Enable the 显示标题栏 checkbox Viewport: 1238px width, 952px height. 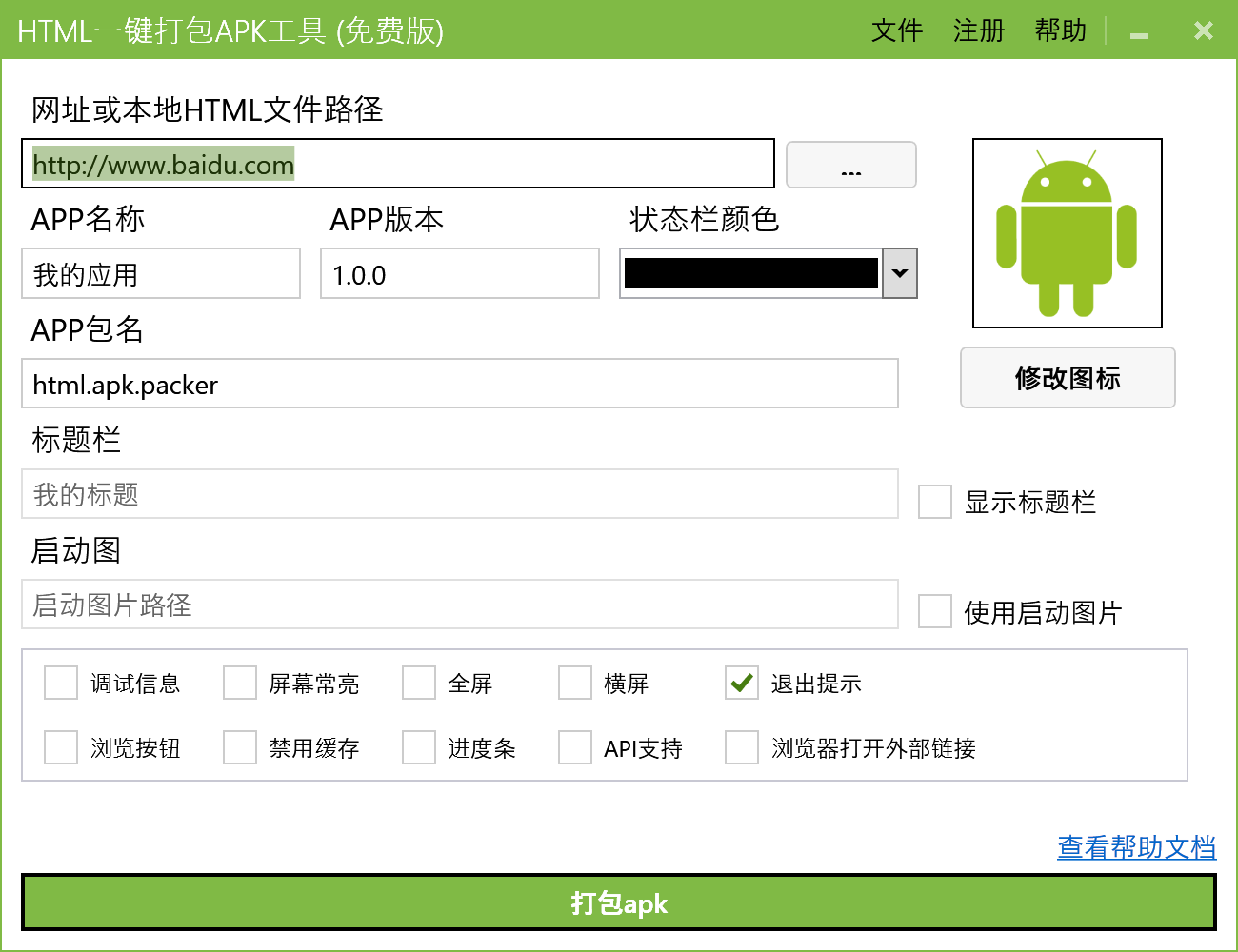click(934, 503)
